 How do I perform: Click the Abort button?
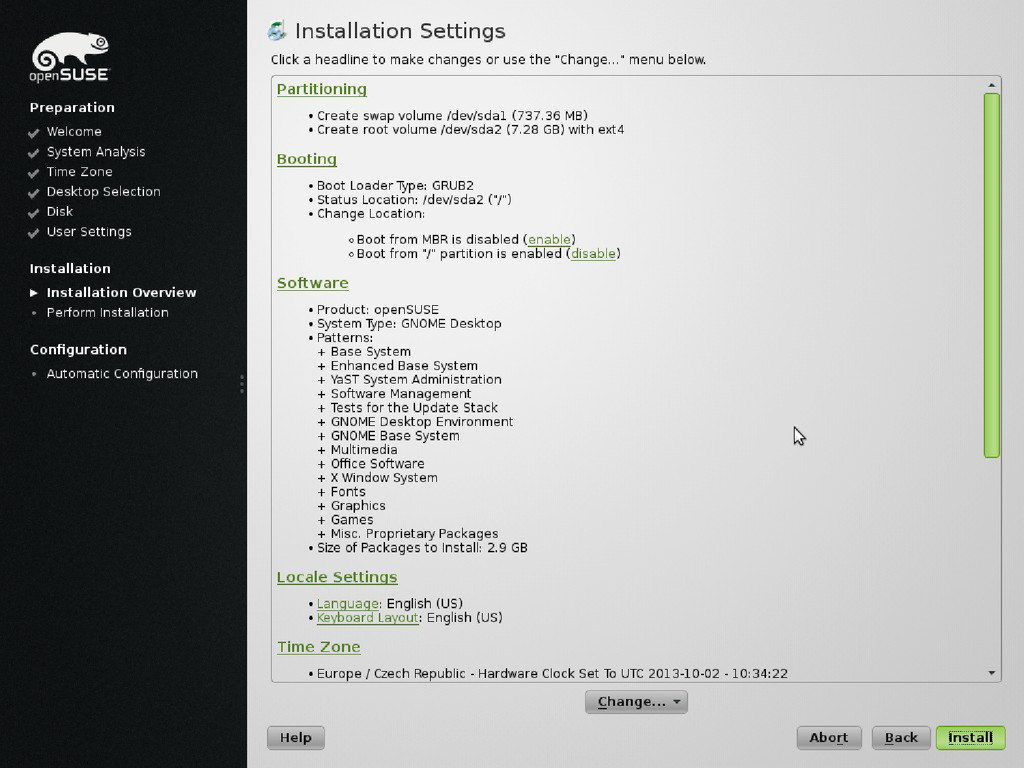pyautogui.click(x=829, y=738)
